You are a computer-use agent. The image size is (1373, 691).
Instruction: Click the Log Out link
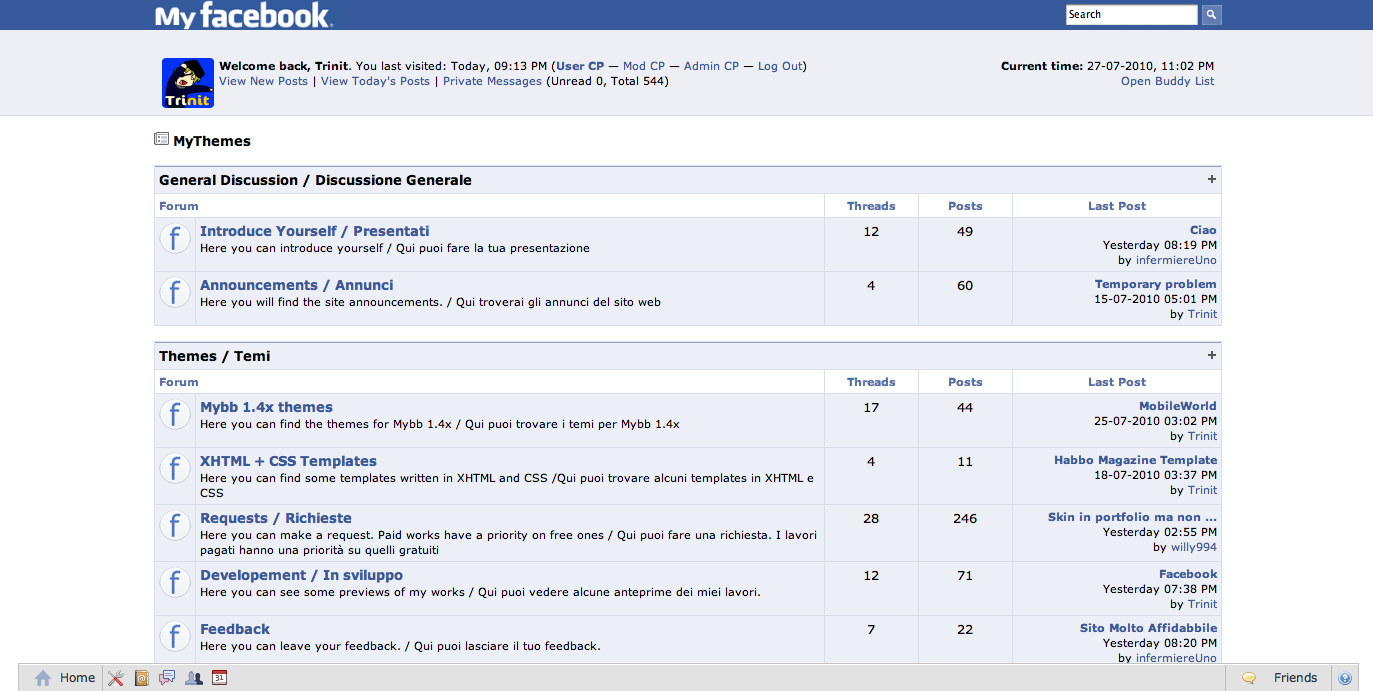pyautogui.click(x=779, y=66)
